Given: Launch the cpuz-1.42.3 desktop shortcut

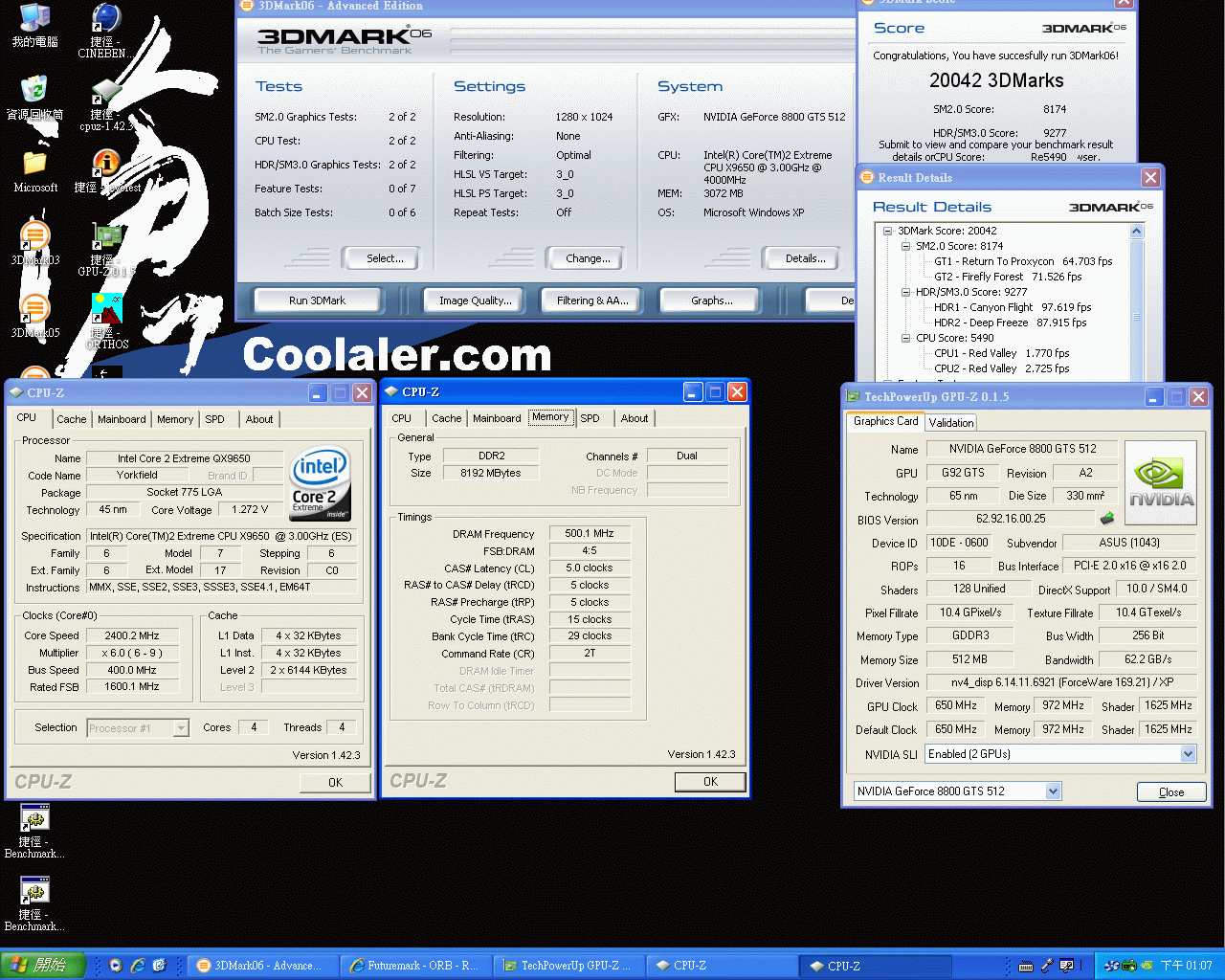Looking at the screenshot, I should click(104, 103).
